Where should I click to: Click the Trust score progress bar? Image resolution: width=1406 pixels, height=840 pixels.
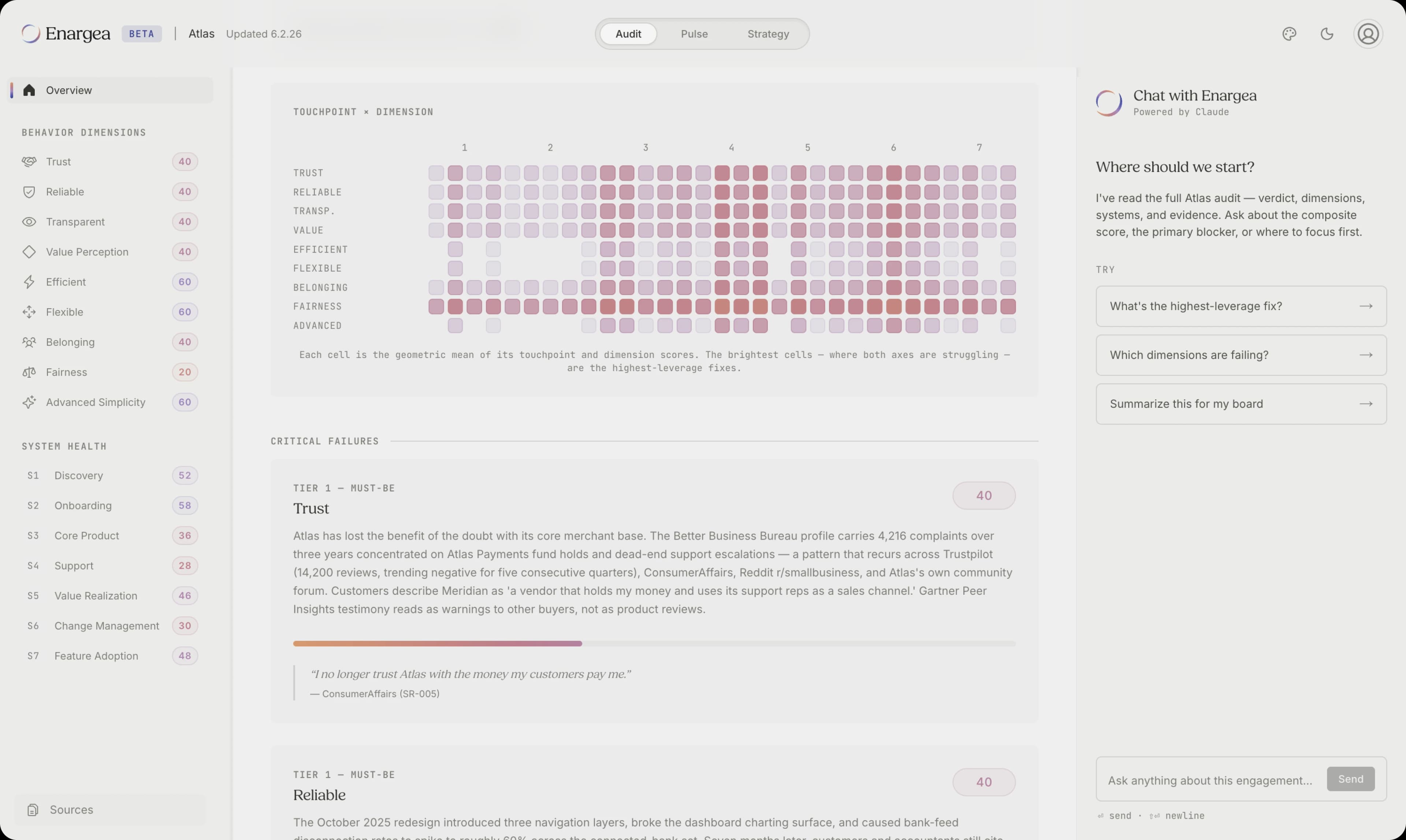click(654, 643)
